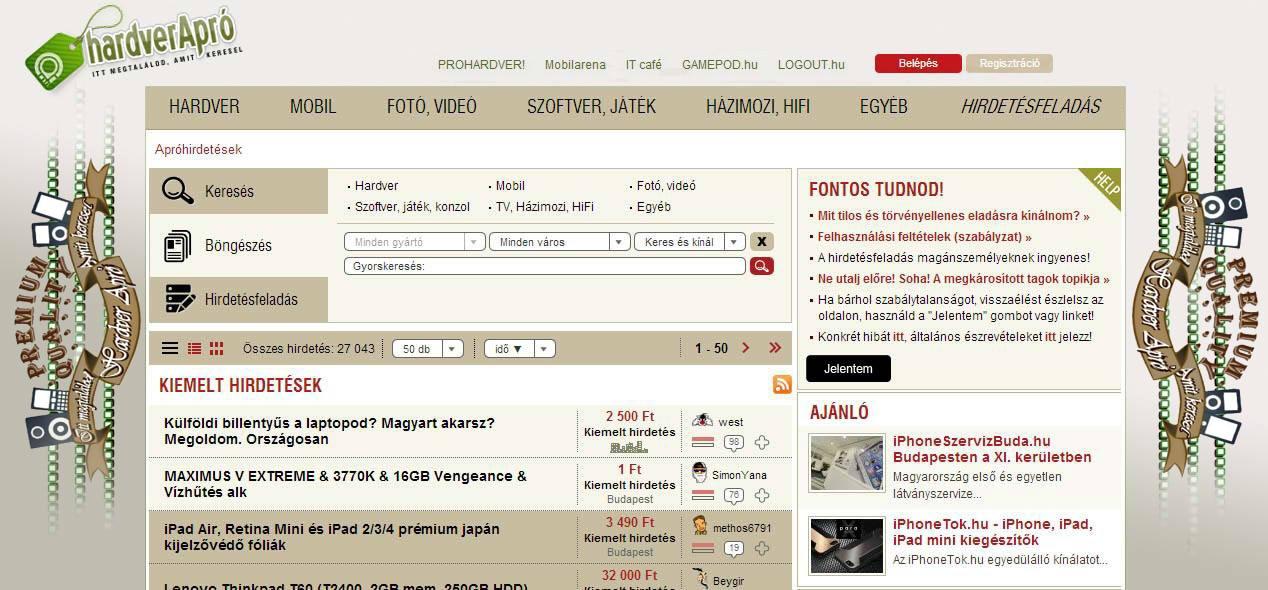The height and width of the screenshot is (590, 1268).
Task: Open HARDVER main menu
Action: 204,107
